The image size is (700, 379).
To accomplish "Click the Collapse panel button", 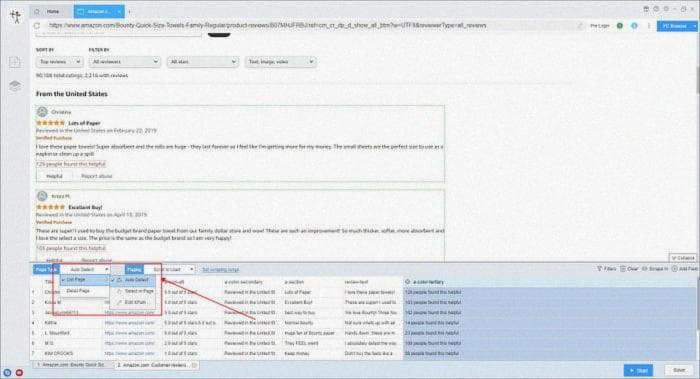I will pos(683,258).
